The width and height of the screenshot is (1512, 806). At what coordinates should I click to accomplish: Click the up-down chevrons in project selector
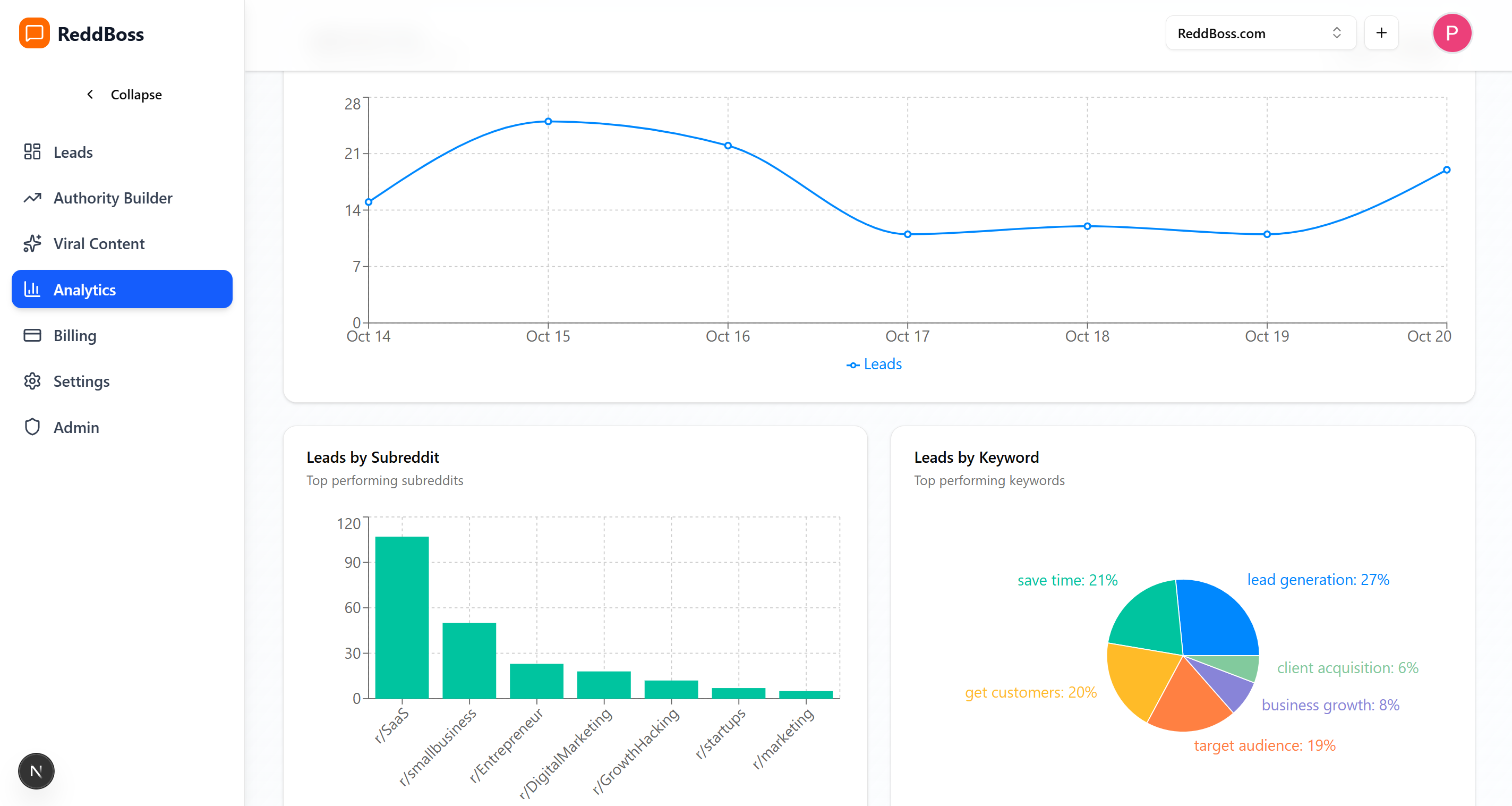point(1337,33)
